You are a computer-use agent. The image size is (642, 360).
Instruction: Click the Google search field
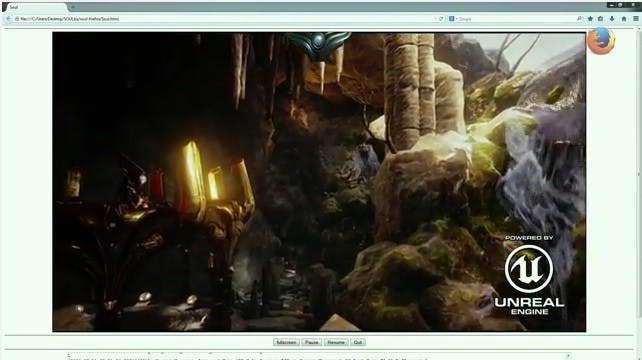click(516, 19)
